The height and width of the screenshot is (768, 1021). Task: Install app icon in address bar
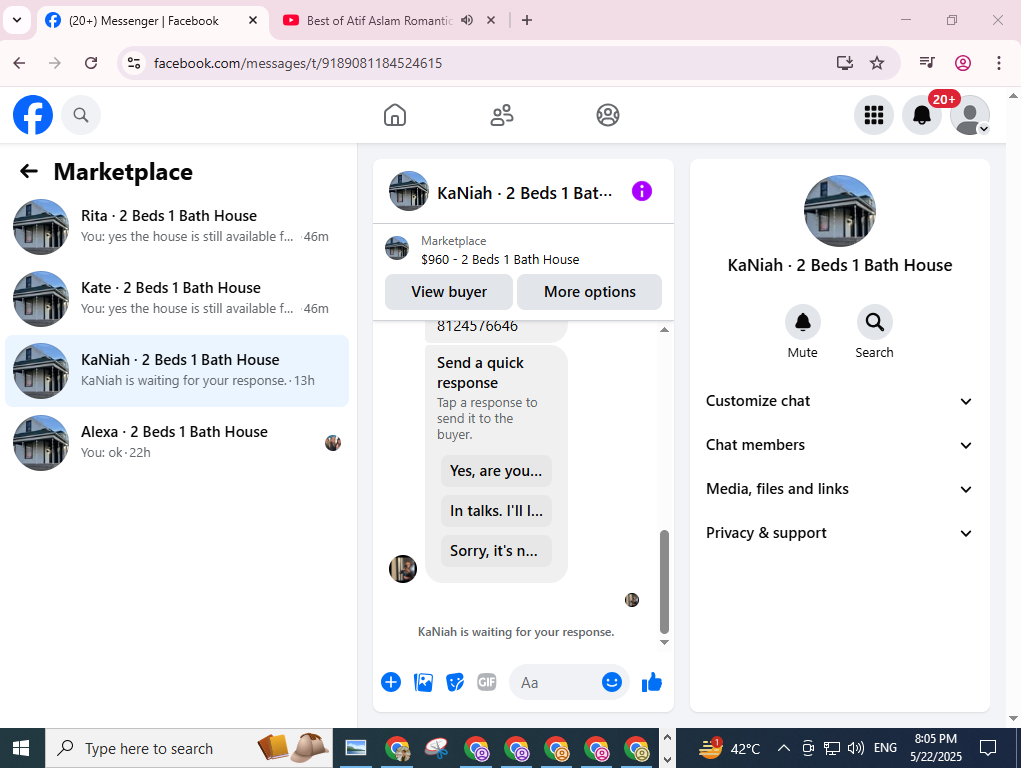pyautogui.click(x=845, y=63)
